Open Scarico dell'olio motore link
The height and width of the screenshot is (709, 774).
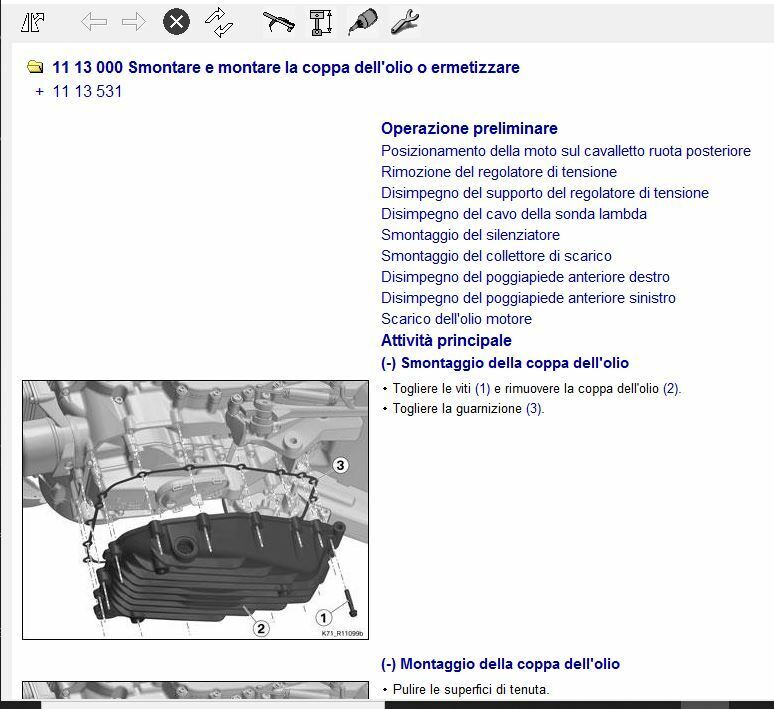click(x=456, y=319)
